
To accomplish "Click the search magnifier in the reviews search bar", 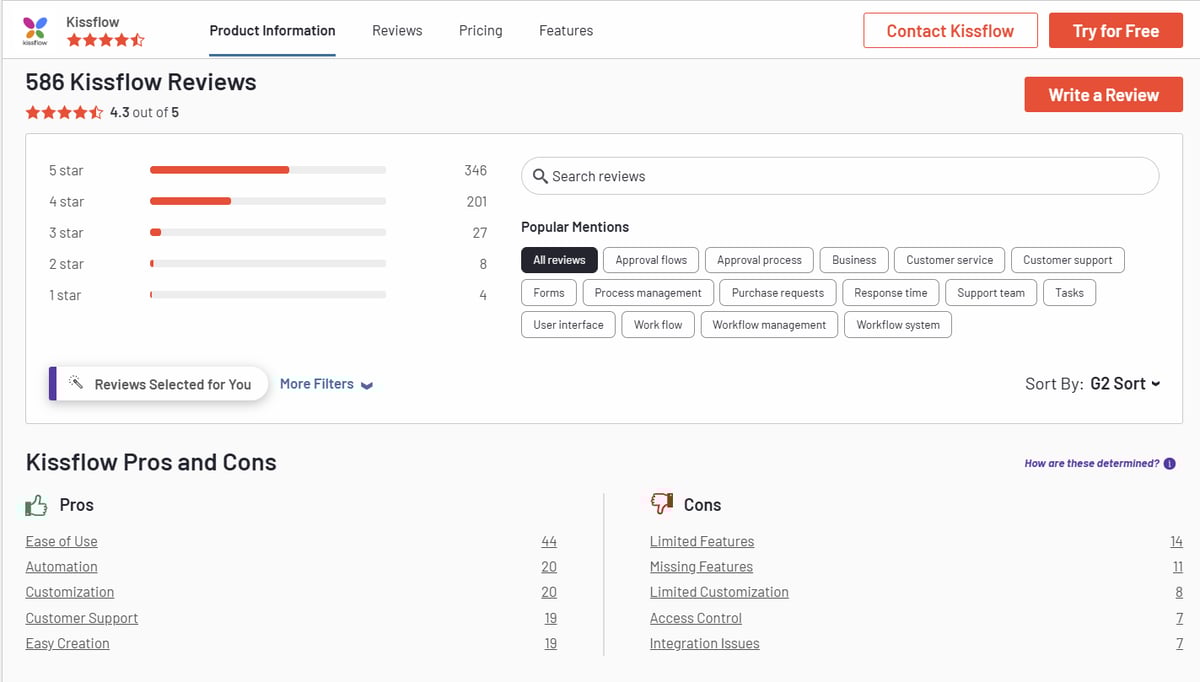I will pos(541,176).
